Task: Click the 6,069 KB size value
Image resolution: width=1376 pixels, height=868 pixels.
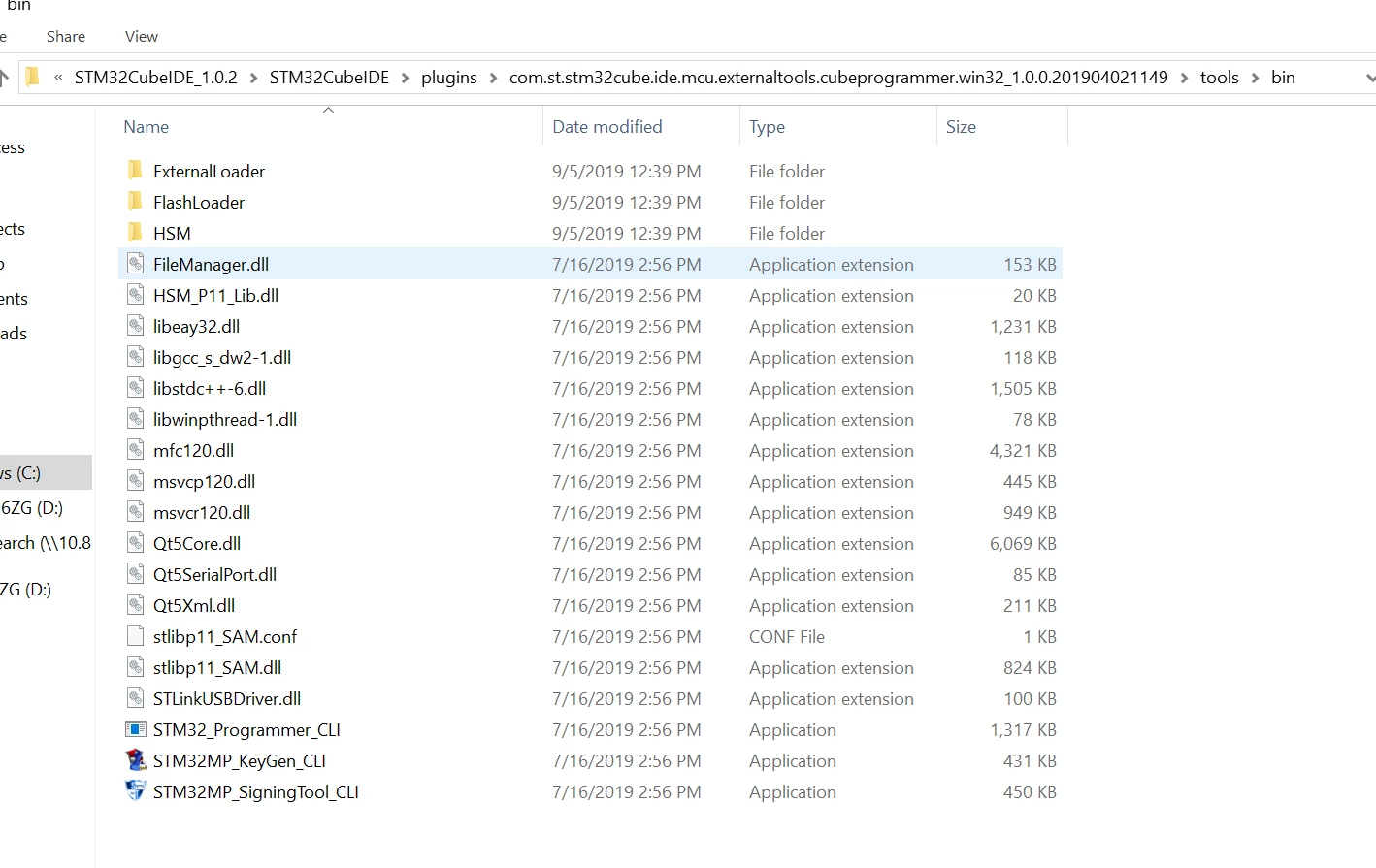Action: point(1023,543)
